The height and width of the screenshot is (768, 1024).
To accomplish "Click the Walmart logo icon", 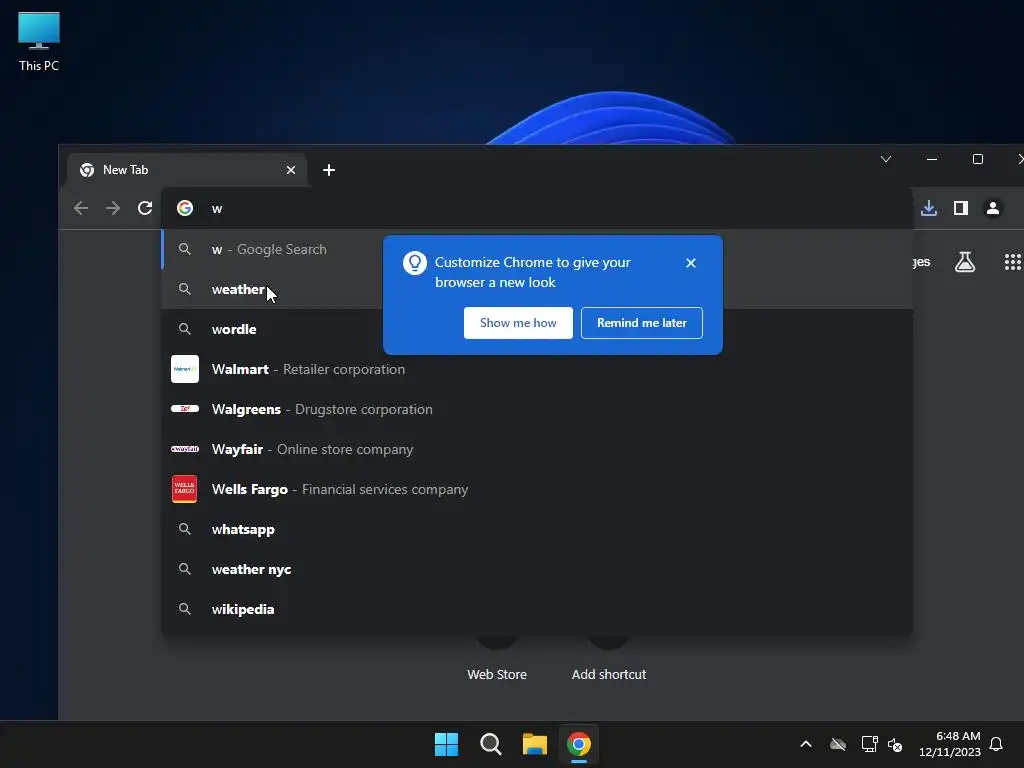I will [185, 369].
